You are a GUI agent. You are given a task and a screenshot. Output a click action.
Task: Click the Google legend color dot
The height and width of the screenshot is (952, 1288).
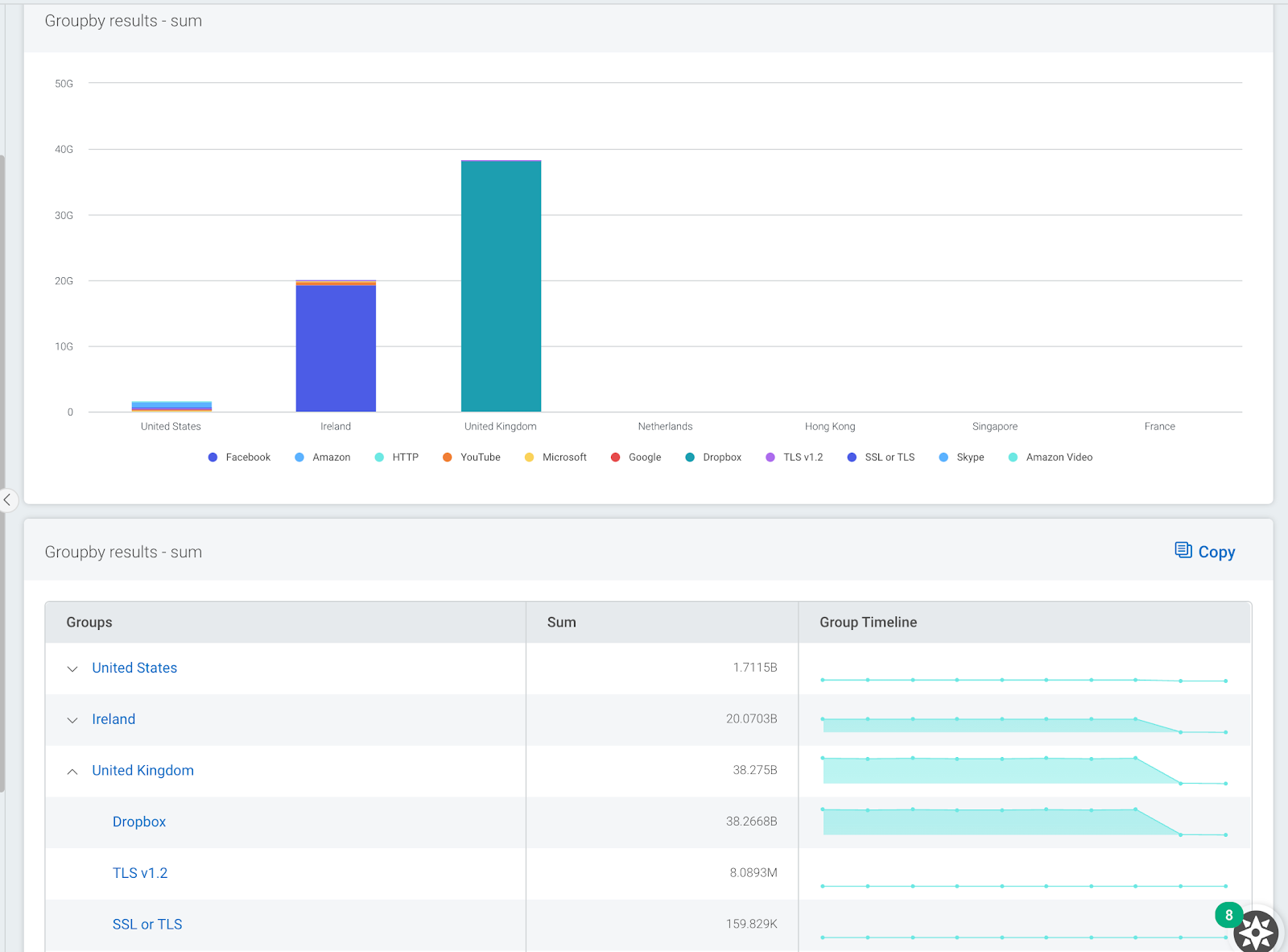616,457
